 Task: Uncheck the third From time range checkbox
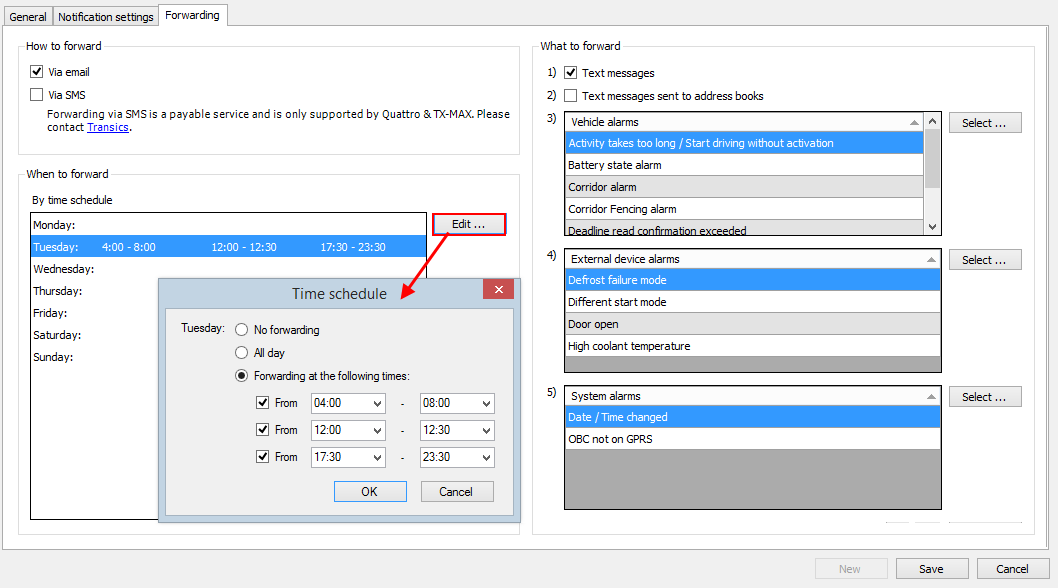[x=263, y=457]
